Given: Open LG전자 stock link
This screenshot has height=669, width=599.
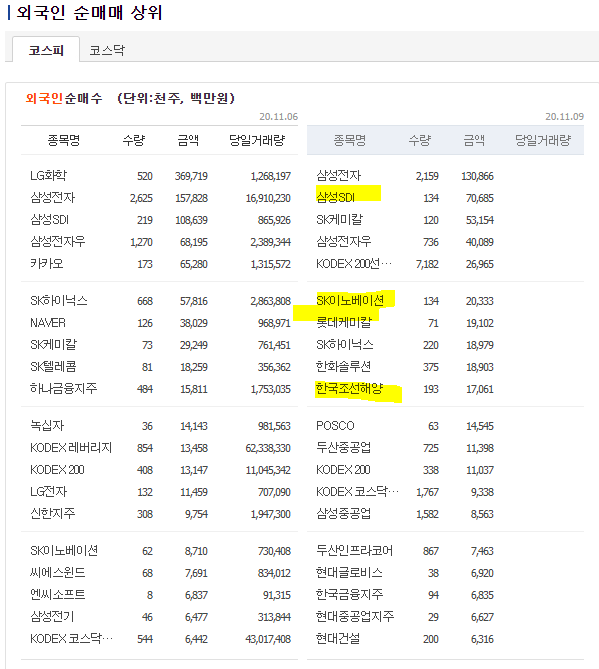Looking at the screenshot, I should (49, 492).
